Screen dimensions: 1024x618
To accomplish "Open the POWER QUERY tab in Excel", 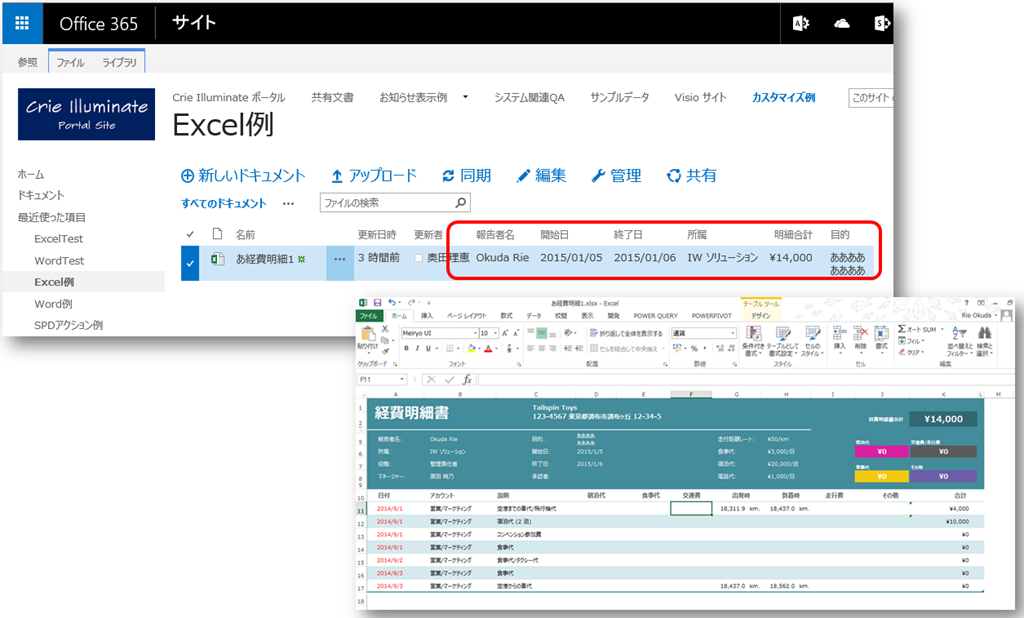I will coord(655,316).
